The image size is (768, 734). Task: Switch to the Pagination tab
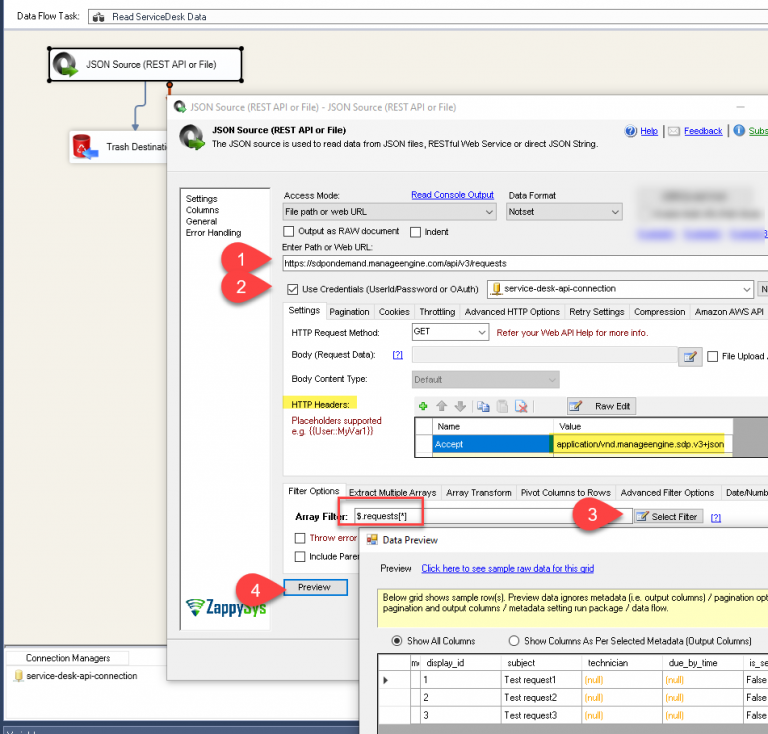pos(349,312)
